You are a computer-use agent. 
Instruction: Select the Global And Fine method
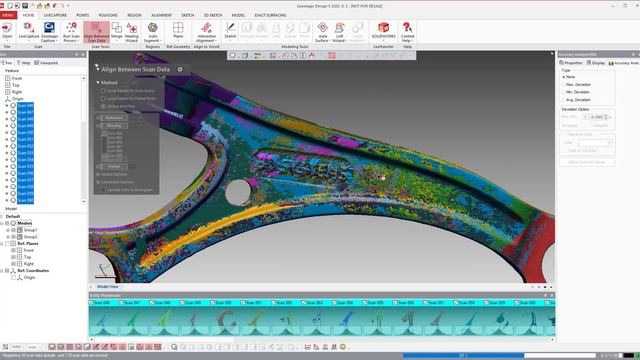click(103, 106)
